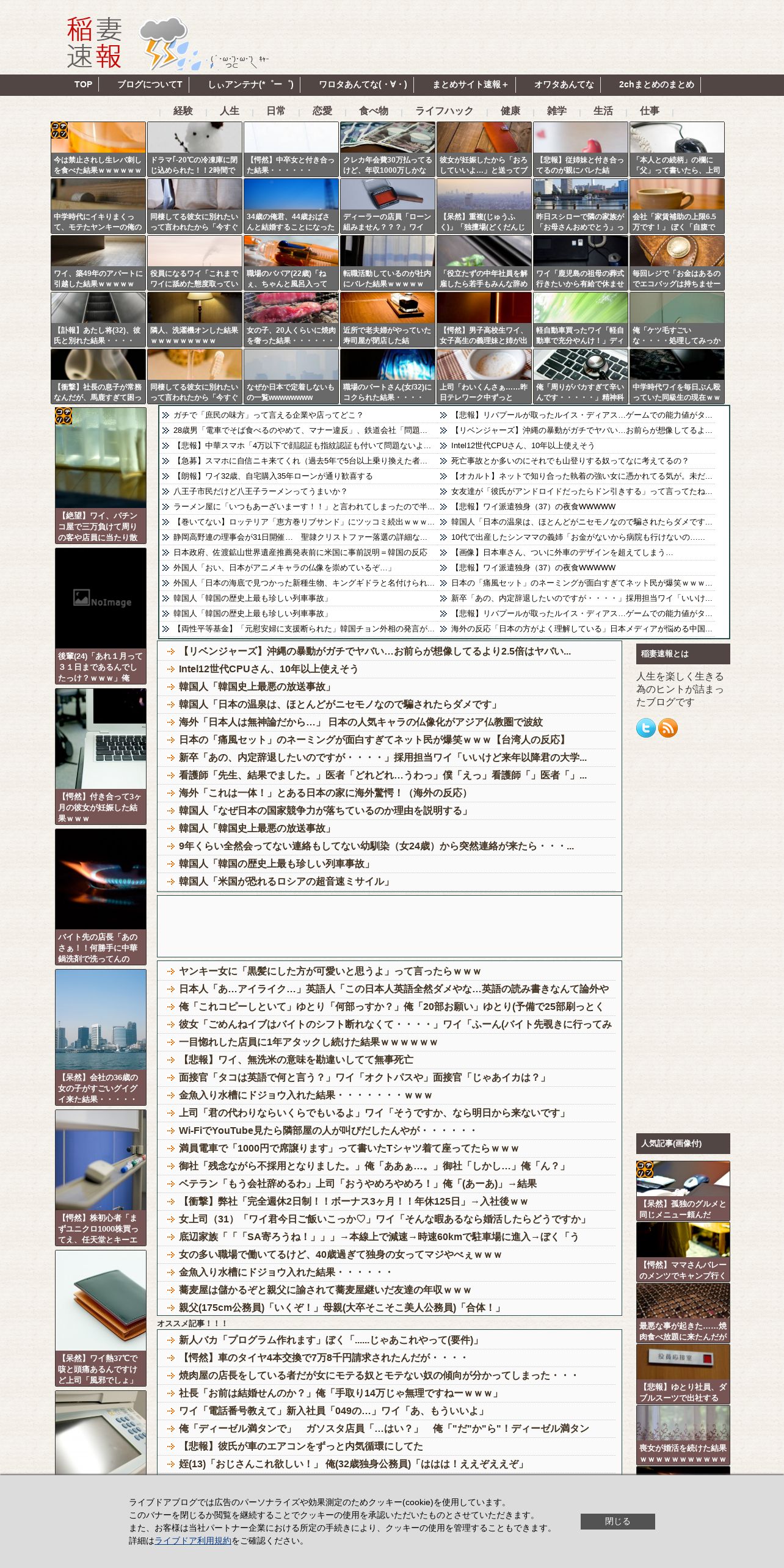Open headline Intel12世代CPUさん in top box
The height and width of the screenshot is (1568, 784).
pyautogui.click(x=523, y=446)
